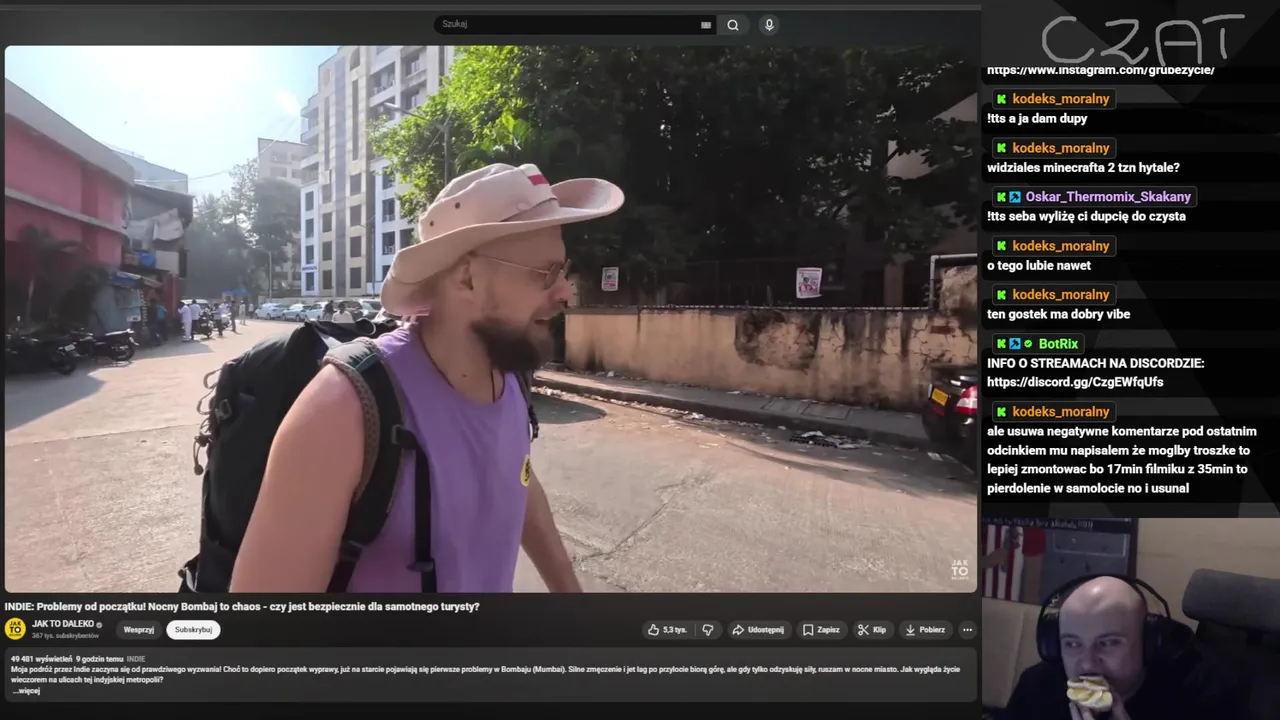The height and width of the screenshot is (720, 1280).
Task: Share the video via Udostępnij
Action: [757, 630]
